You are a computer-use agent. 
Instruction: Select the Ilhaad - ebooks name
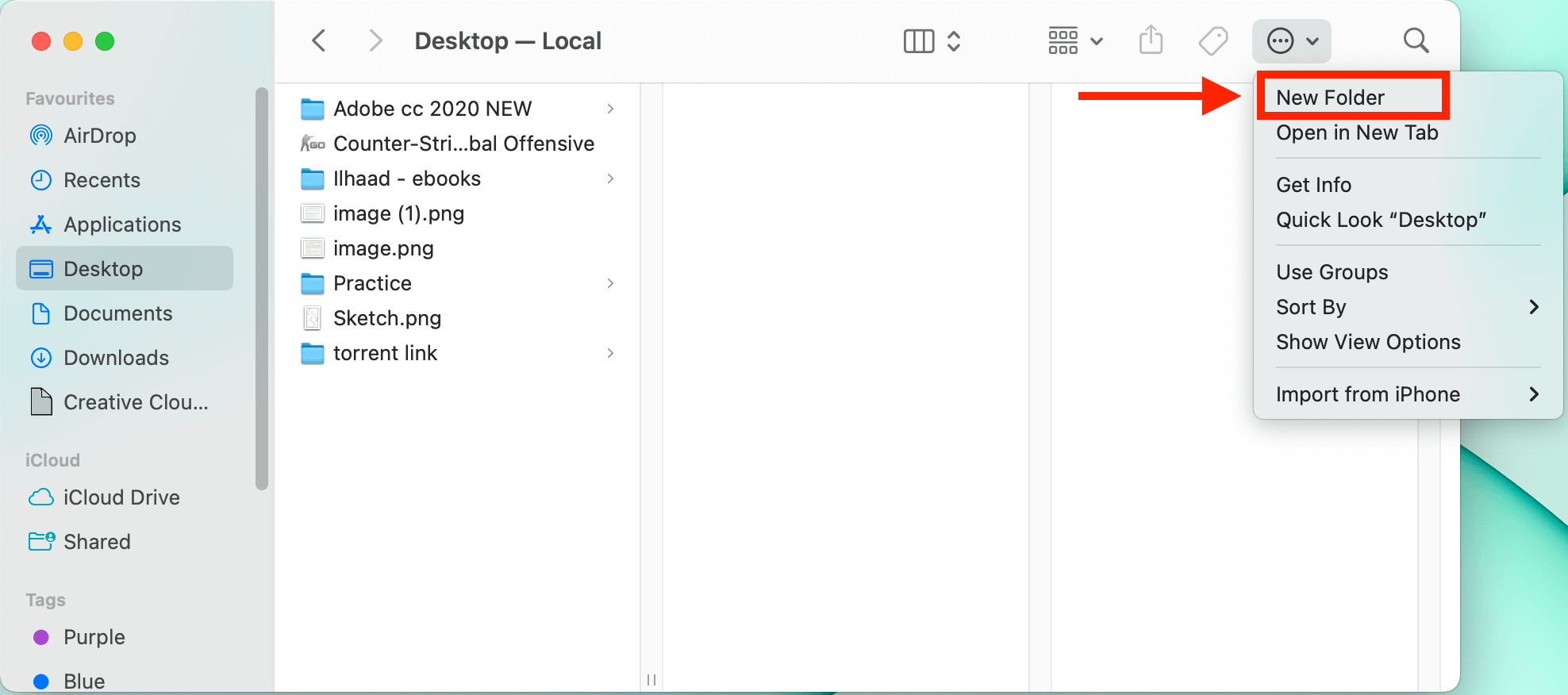coord(407,179)
